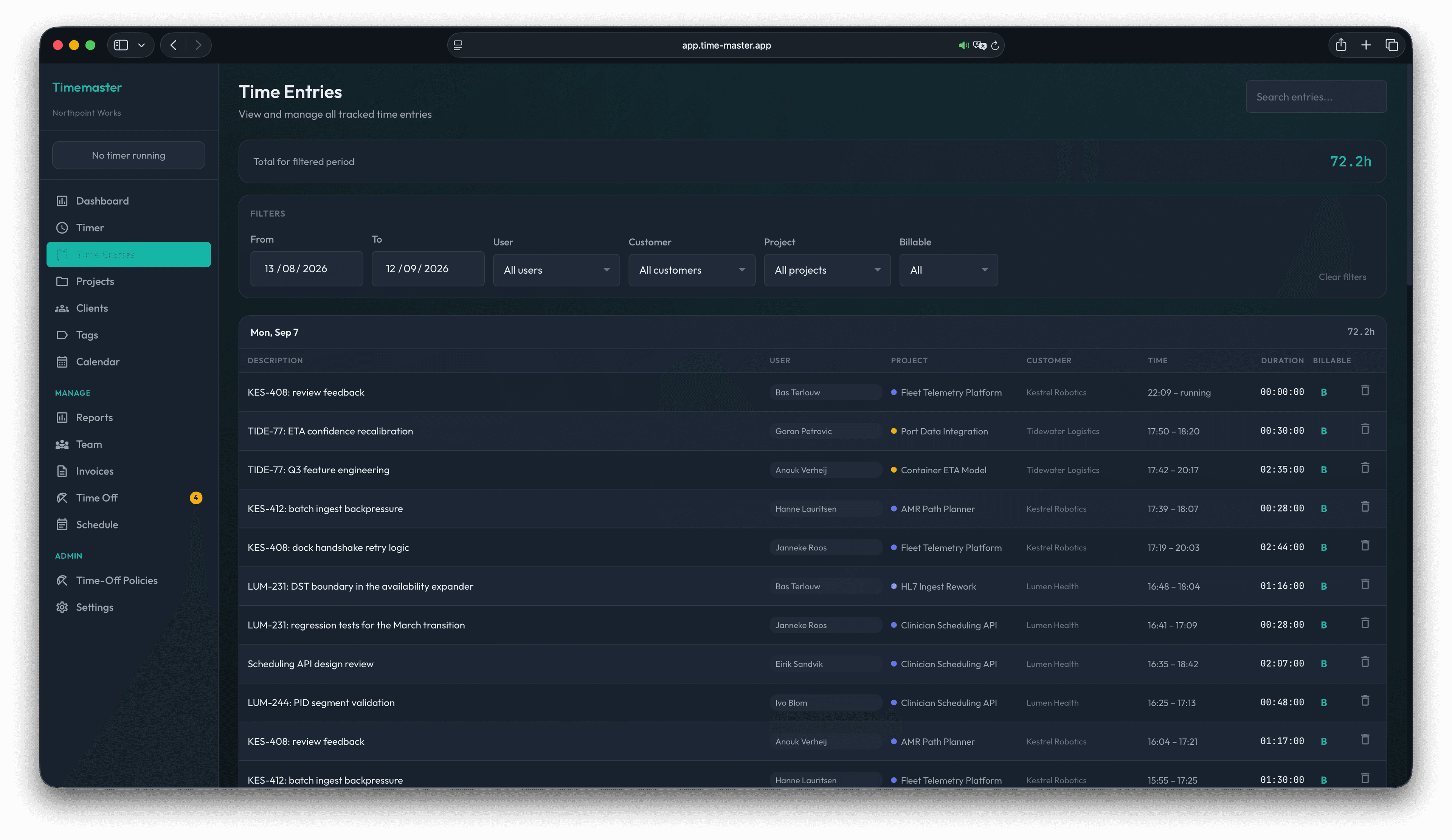This screenshot has height=840, width=1452.
Task: Delete Anouk Verheij's KES-408 review feedback entry
Action: coord(1364,740)
